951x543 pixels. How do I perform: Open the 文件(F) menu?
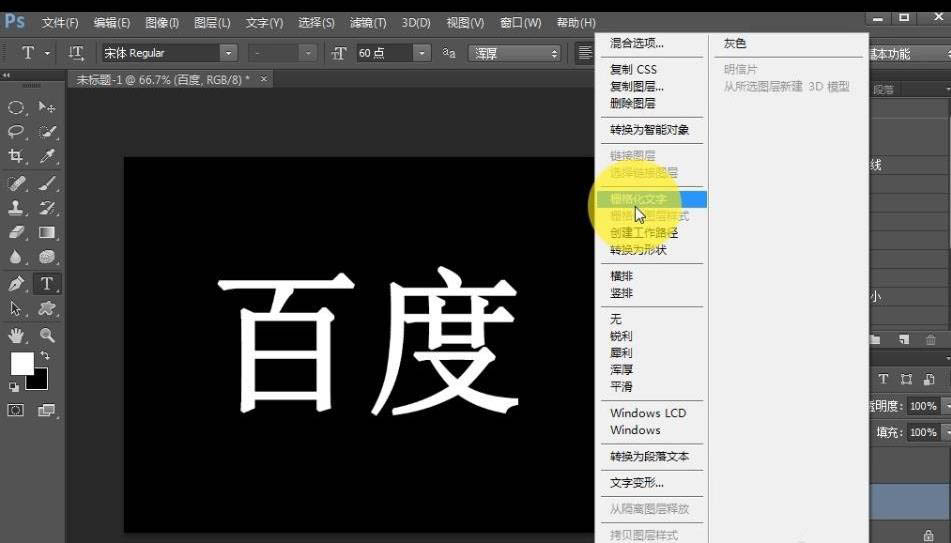click(x=60, y=23)
